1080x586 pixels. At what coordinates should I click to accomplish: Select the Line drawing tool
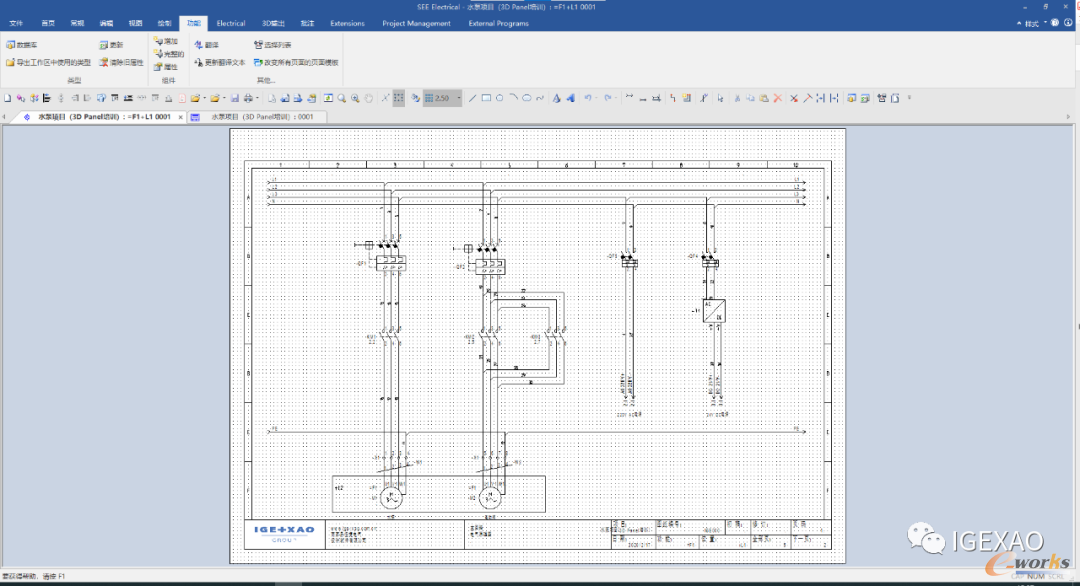point(472,98)
